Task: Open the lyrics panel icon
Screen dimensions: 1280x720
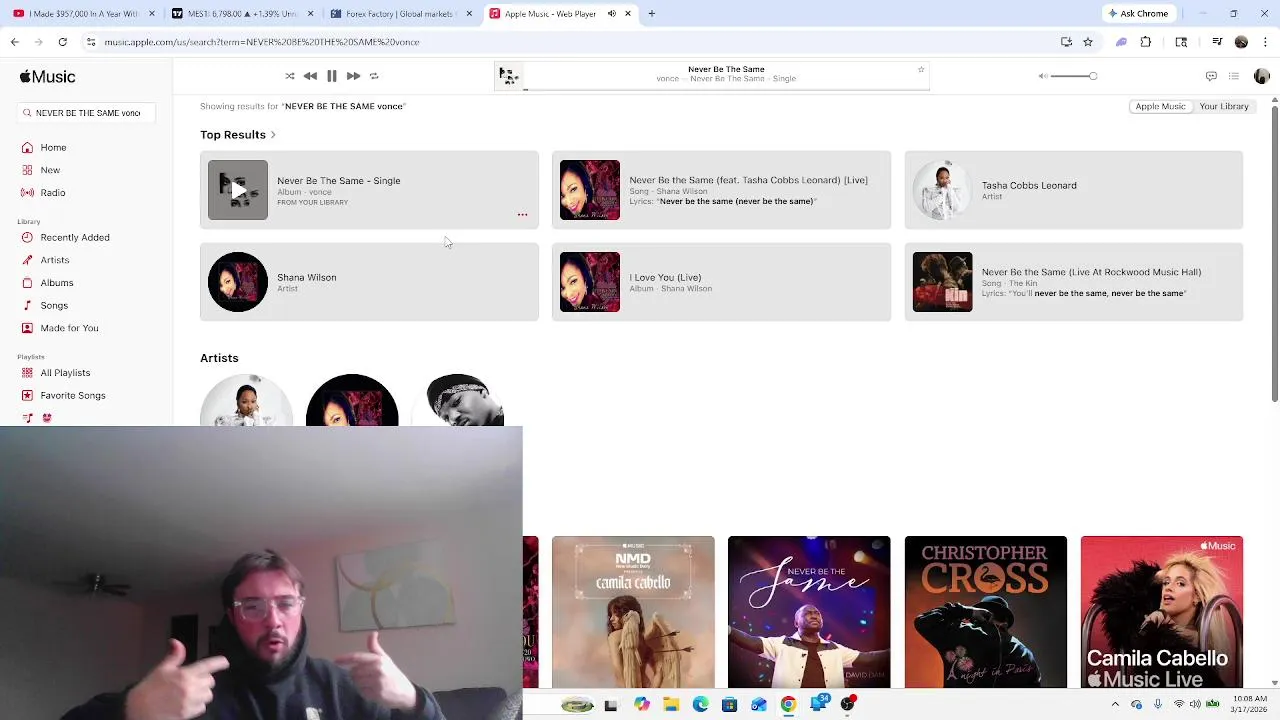Action: tap(1211, 76)
